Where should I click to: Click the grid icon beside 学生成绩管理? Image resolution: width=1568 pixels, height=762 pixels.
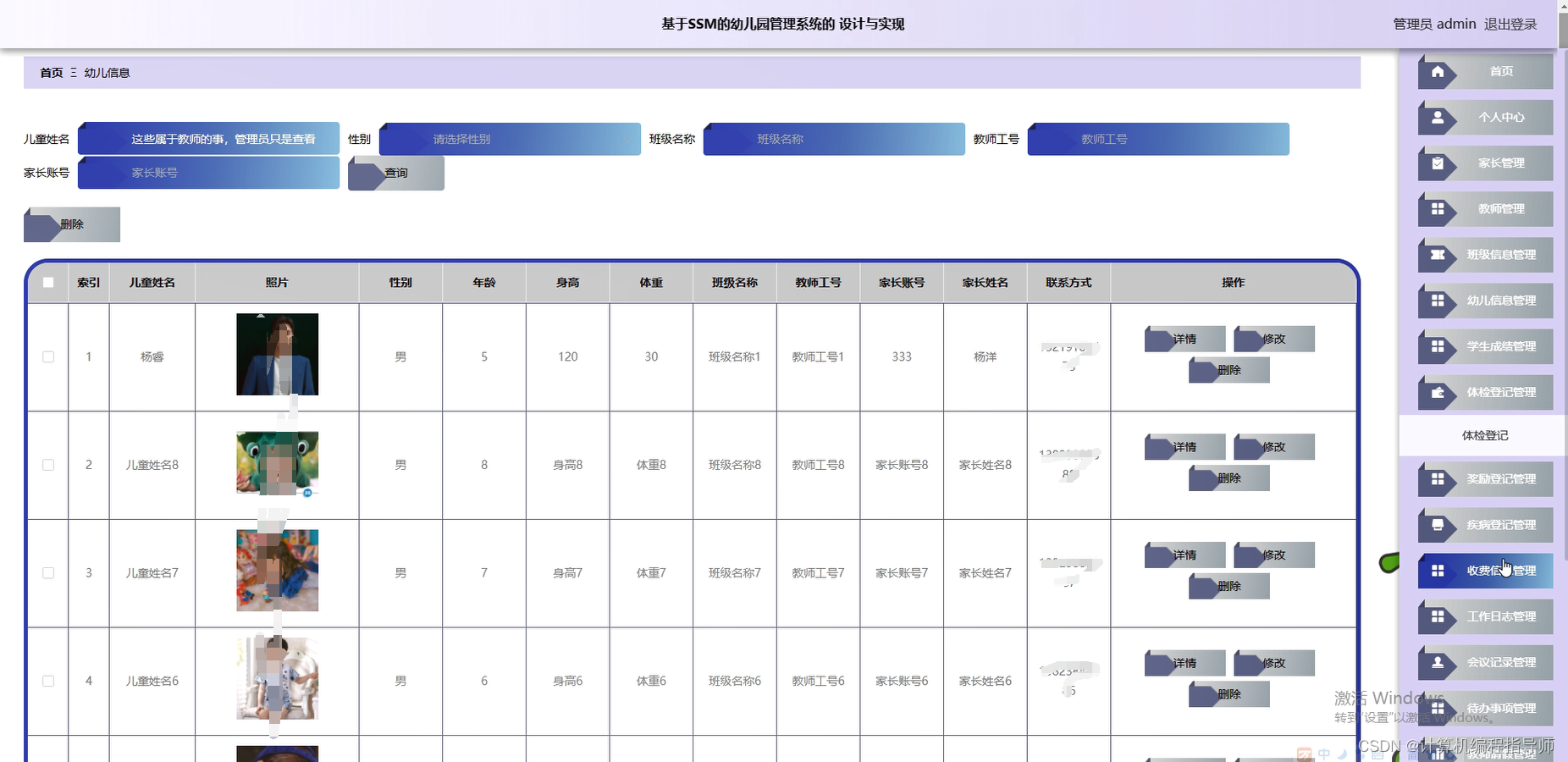click(1438, 346)
